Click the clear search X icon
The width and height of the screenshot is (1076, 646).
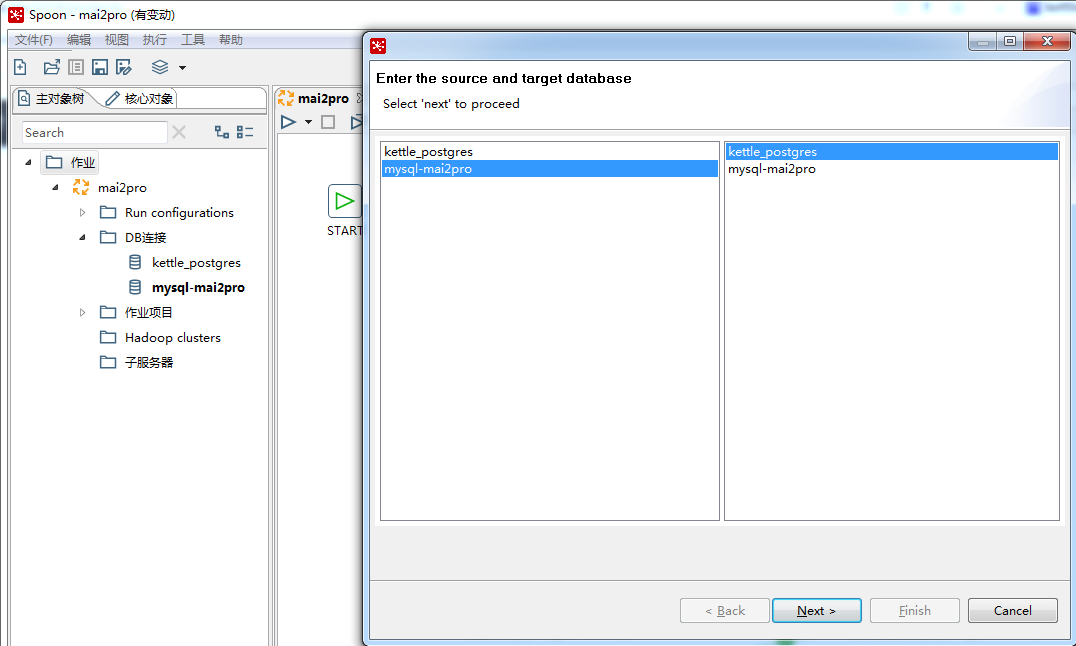click(x=181, y=132)
